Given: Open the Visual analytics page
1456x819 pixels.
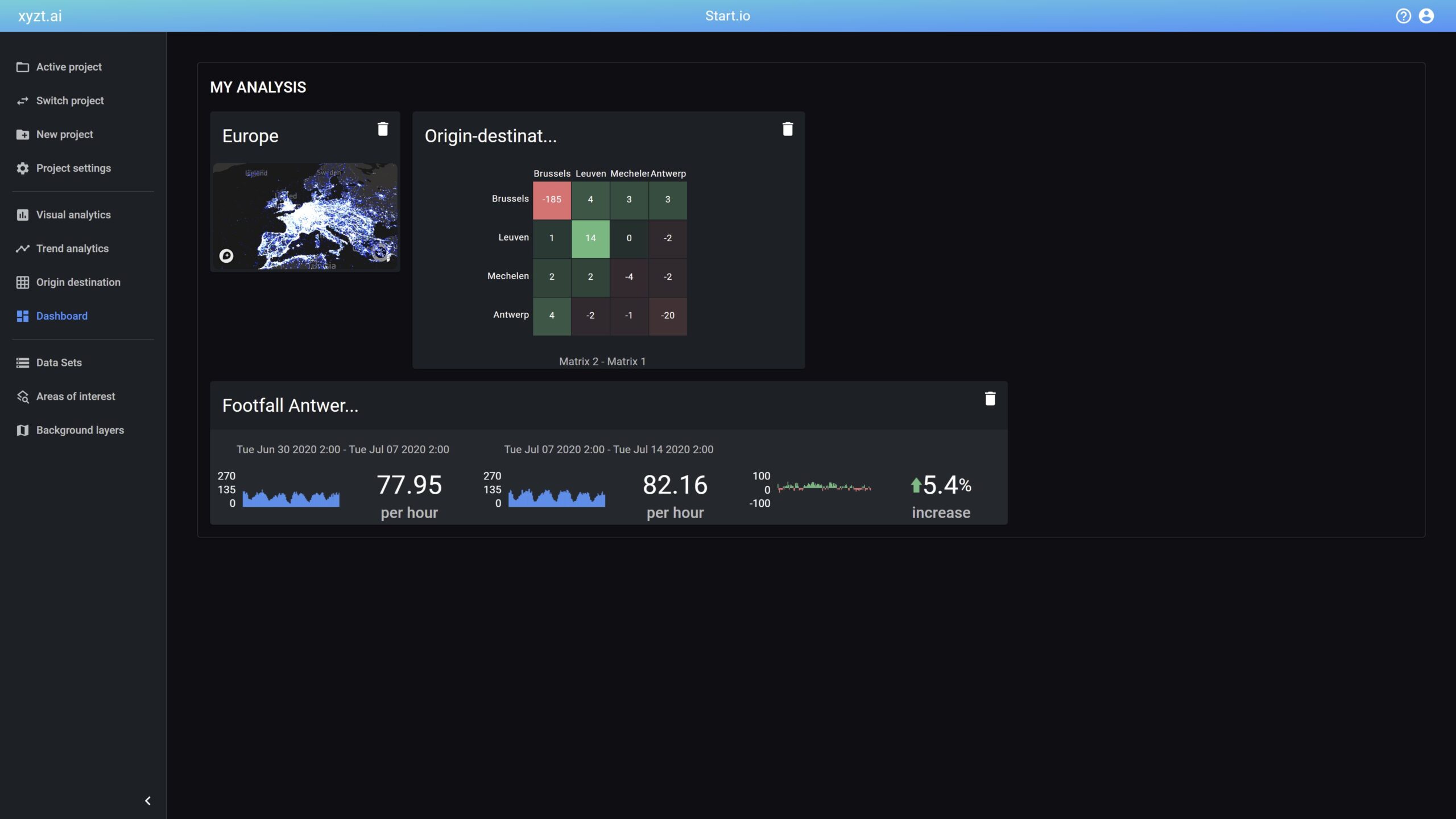Looking at the screenshot, I should (73, 215).
